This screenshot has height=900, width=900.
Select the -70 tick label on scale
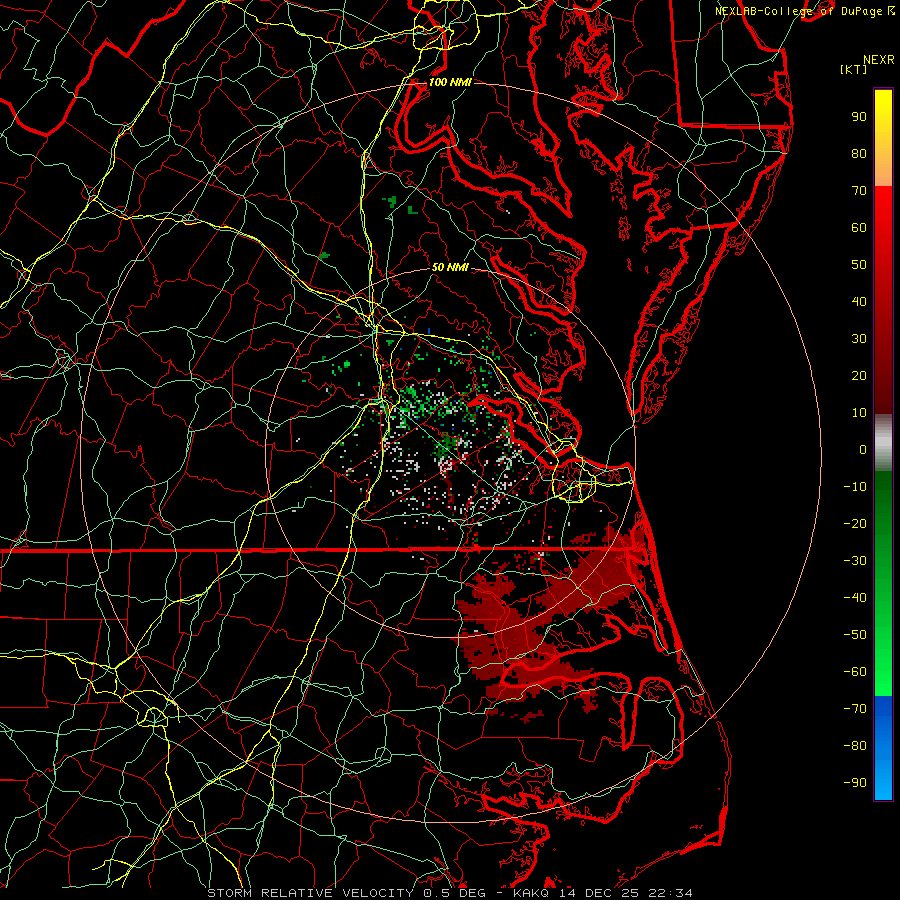point(855,709)
